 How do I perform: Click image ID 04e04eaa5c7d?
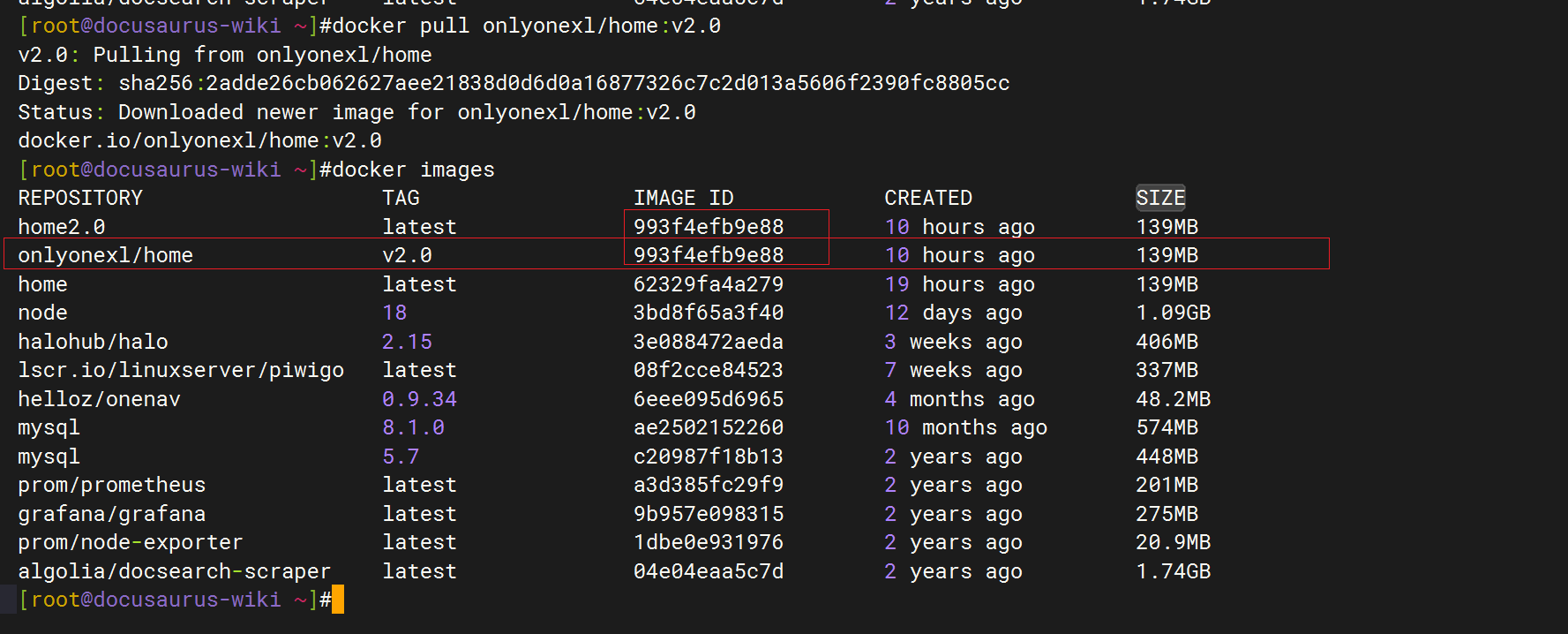point(709,571)
